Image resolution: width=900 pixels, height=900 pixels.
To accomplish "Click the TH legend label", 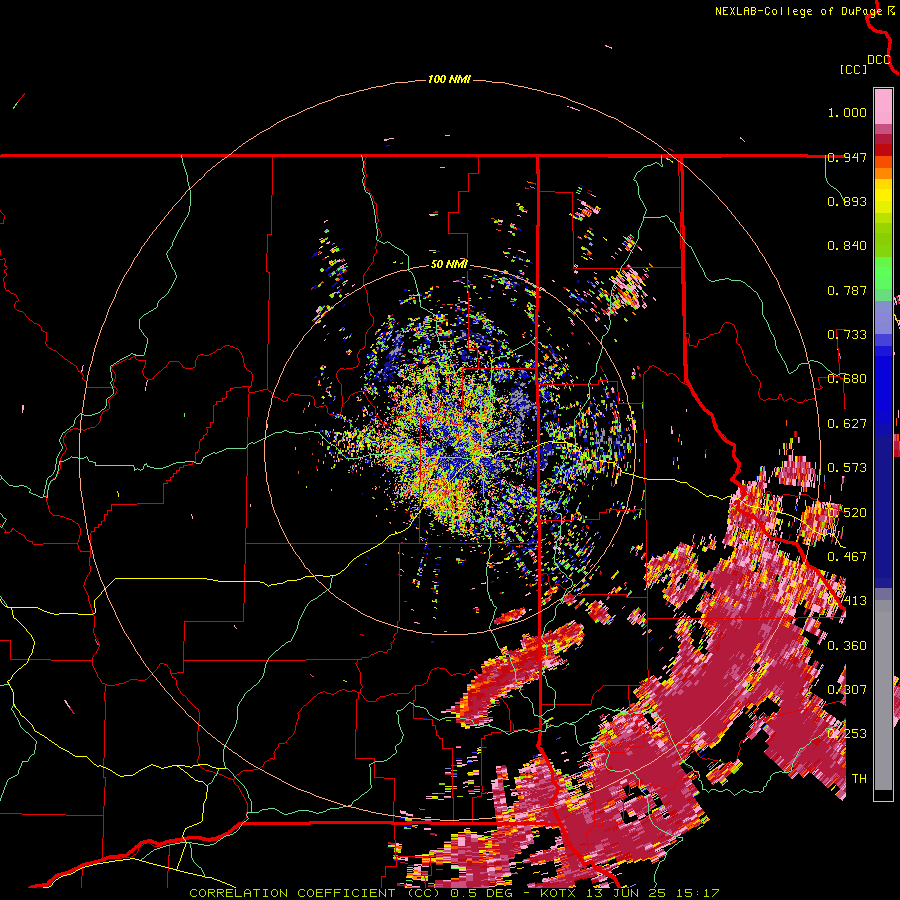I will [x=859, y=779].
